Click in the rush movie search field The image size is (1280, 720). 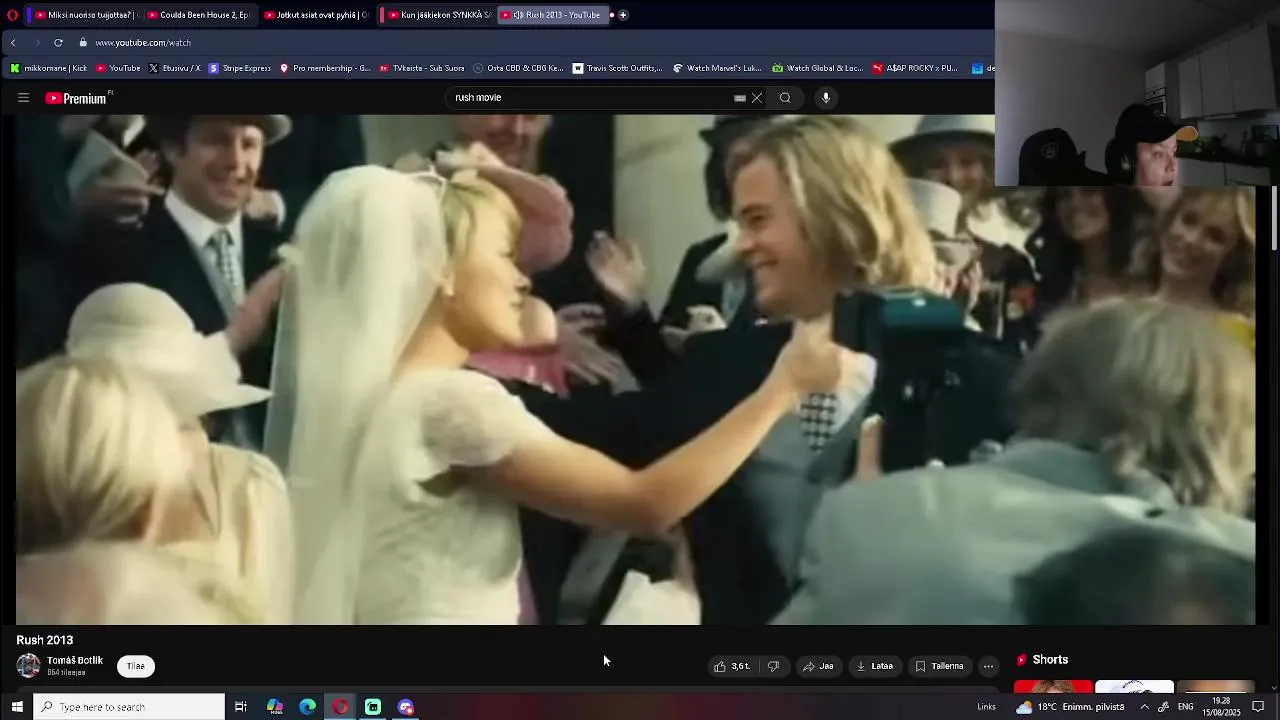pyautogui.click(x=590, y=98)
